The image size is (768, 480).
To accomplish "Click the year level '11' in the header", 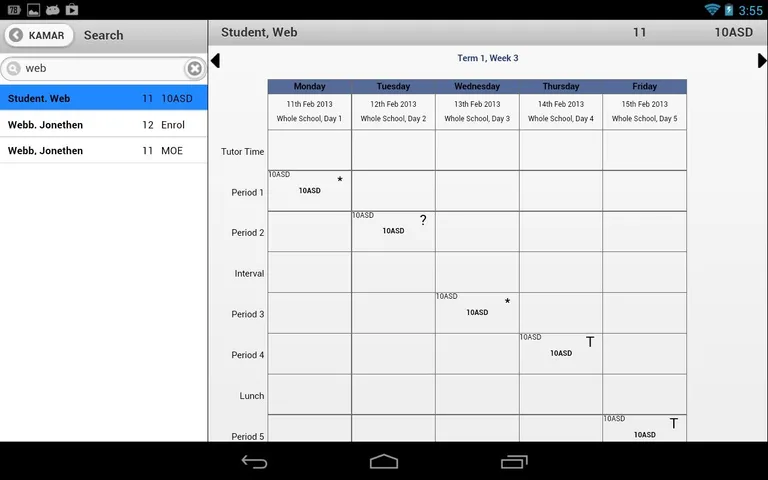I will 640,32.
